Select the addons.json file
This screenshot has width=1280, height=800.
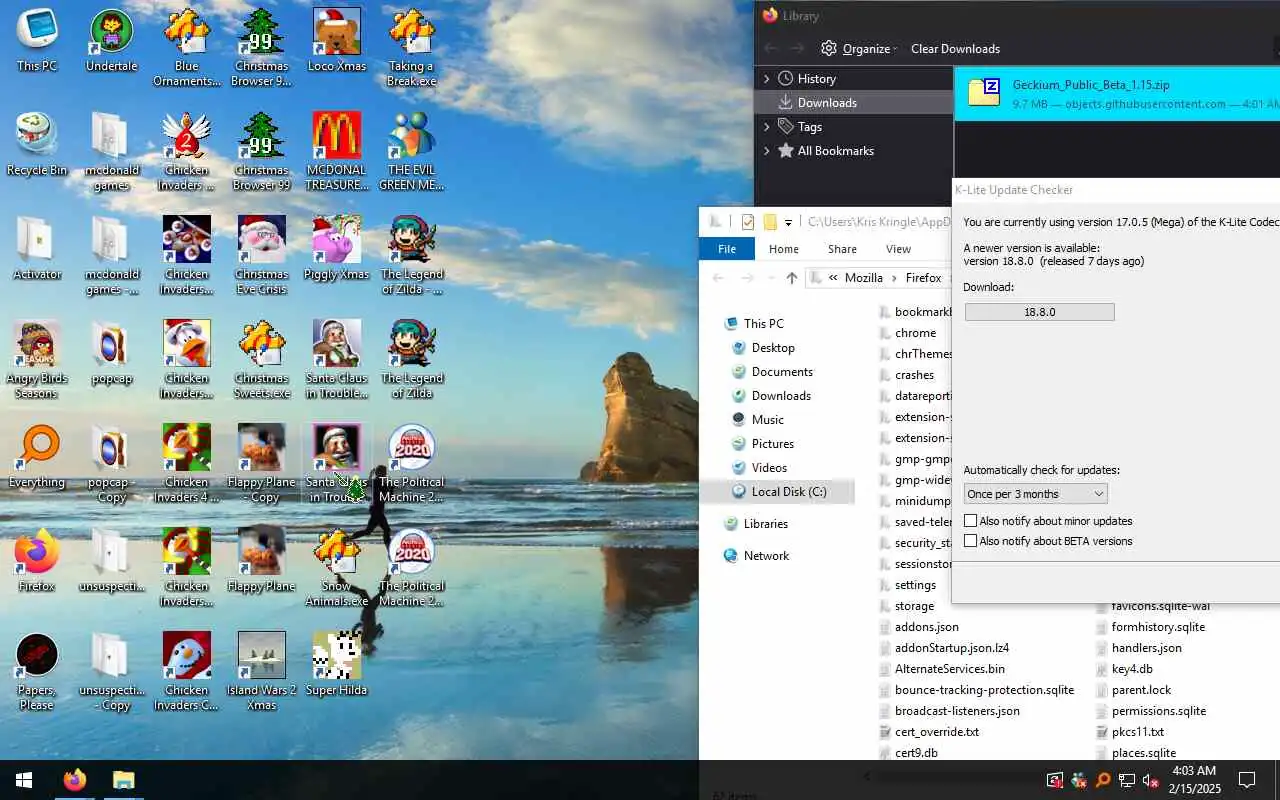[x=926, y=627]
